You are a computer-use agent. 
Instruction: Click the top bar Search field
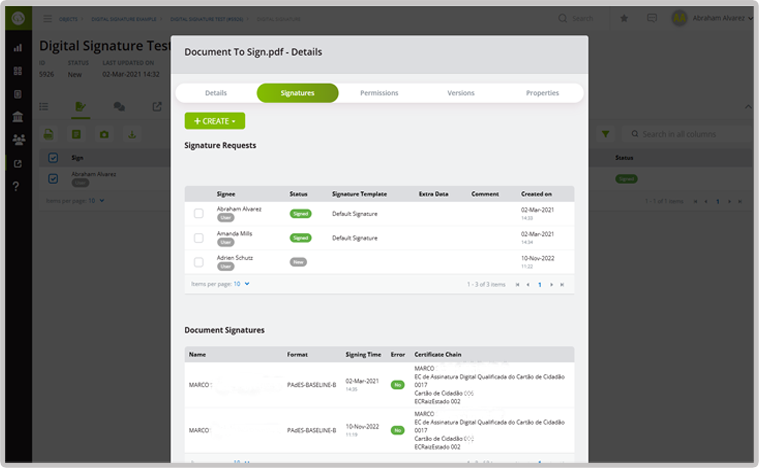583,18
